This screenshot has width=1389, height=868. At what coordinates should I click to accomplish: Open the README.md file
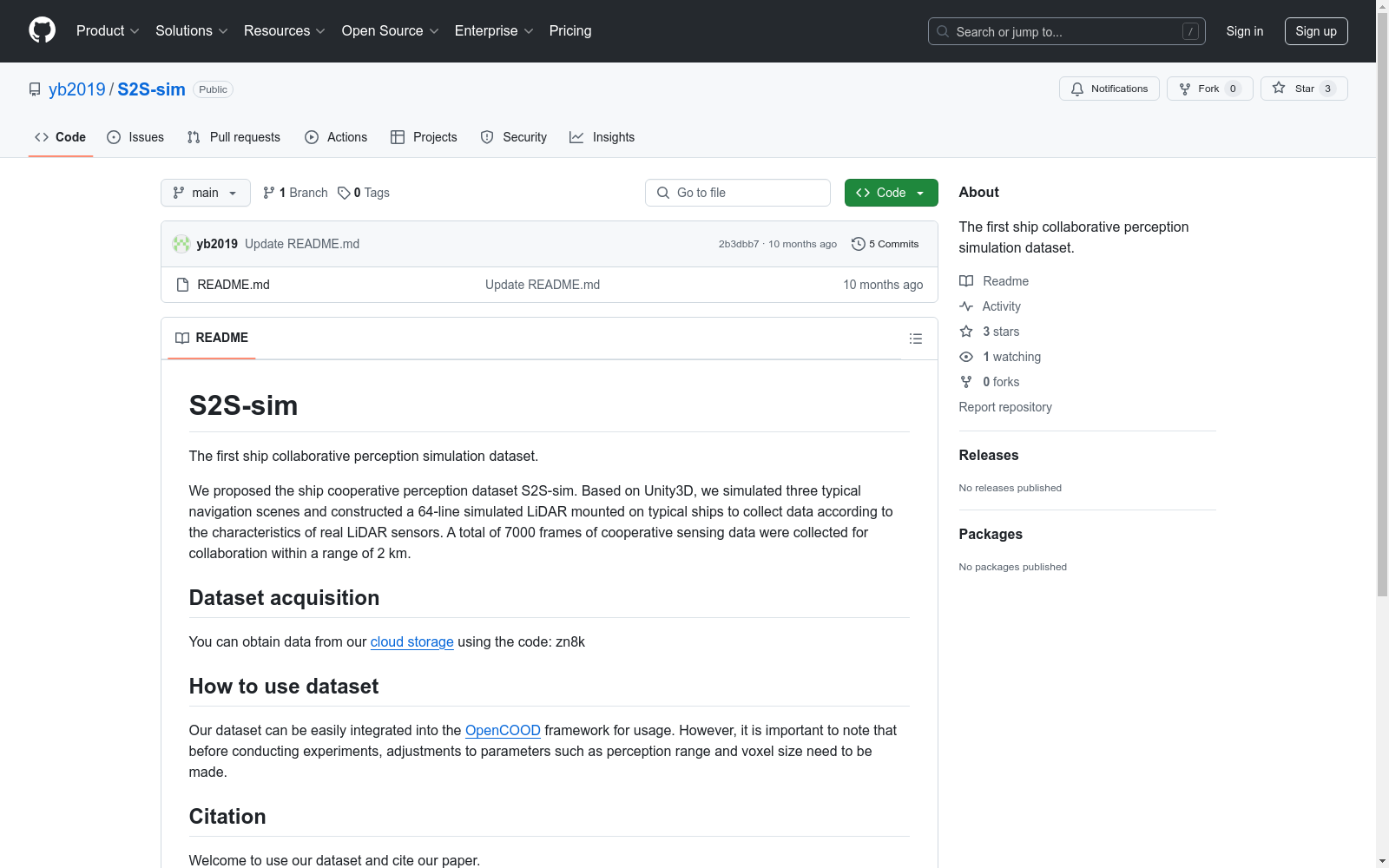234,285
